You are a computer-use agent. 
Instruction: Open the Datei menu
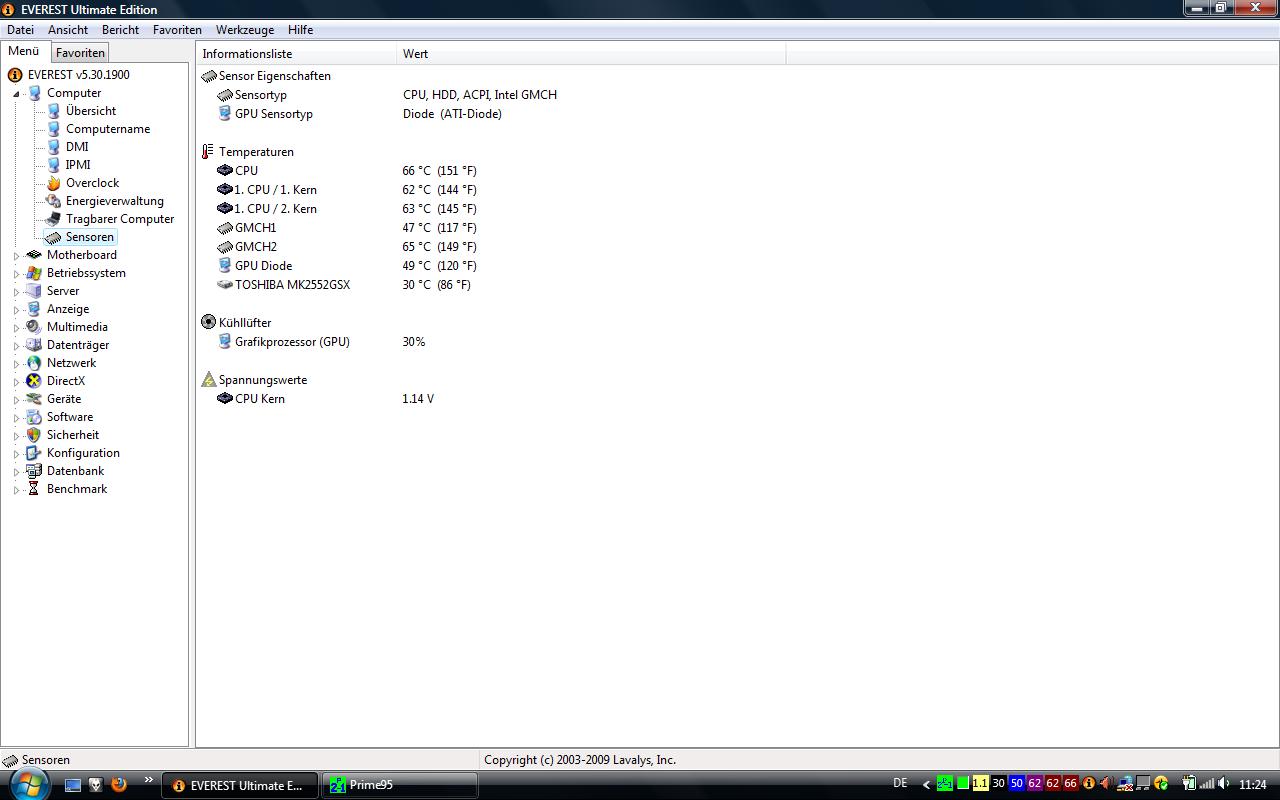(20, 30)
